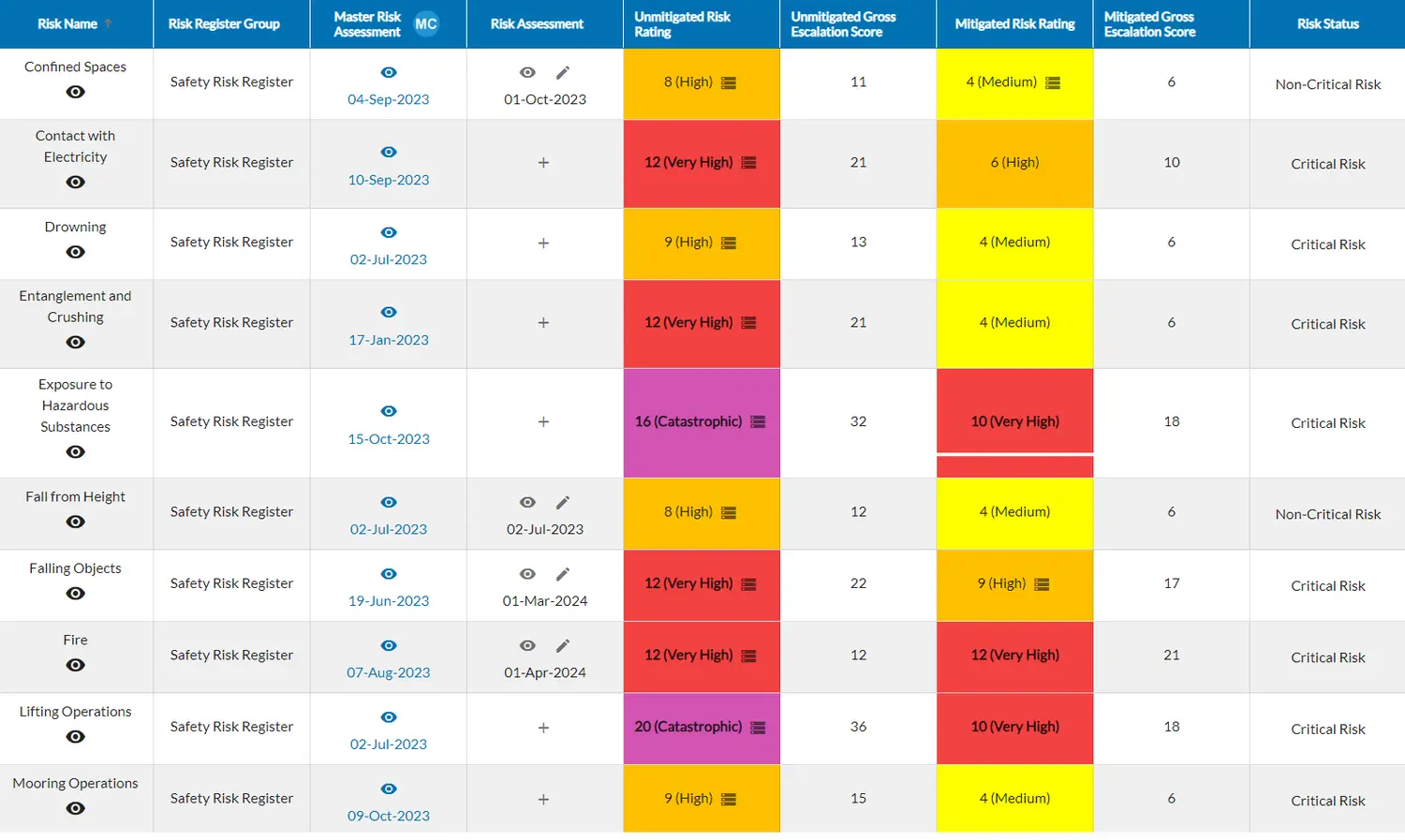Click the eye icon below Contact with Electricity
Image resolution: width=1405 pixels, height=840 pixels.
[x=76, y=183]
